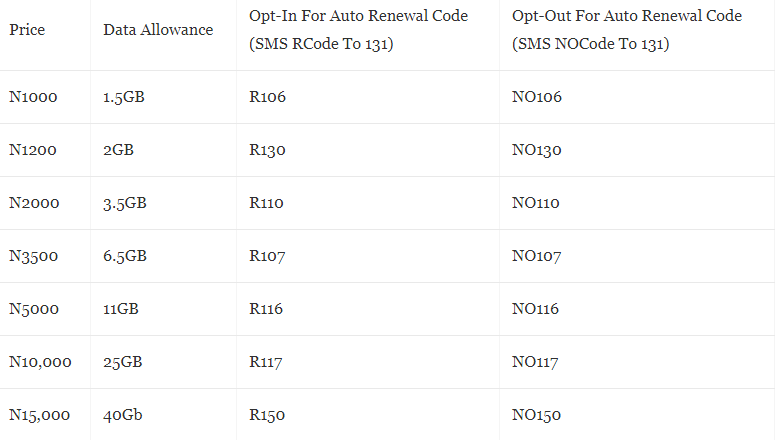The width and height of the screenshot is (775, 440).
Task: Select the N1200 price cell
Action: point(33,150)
